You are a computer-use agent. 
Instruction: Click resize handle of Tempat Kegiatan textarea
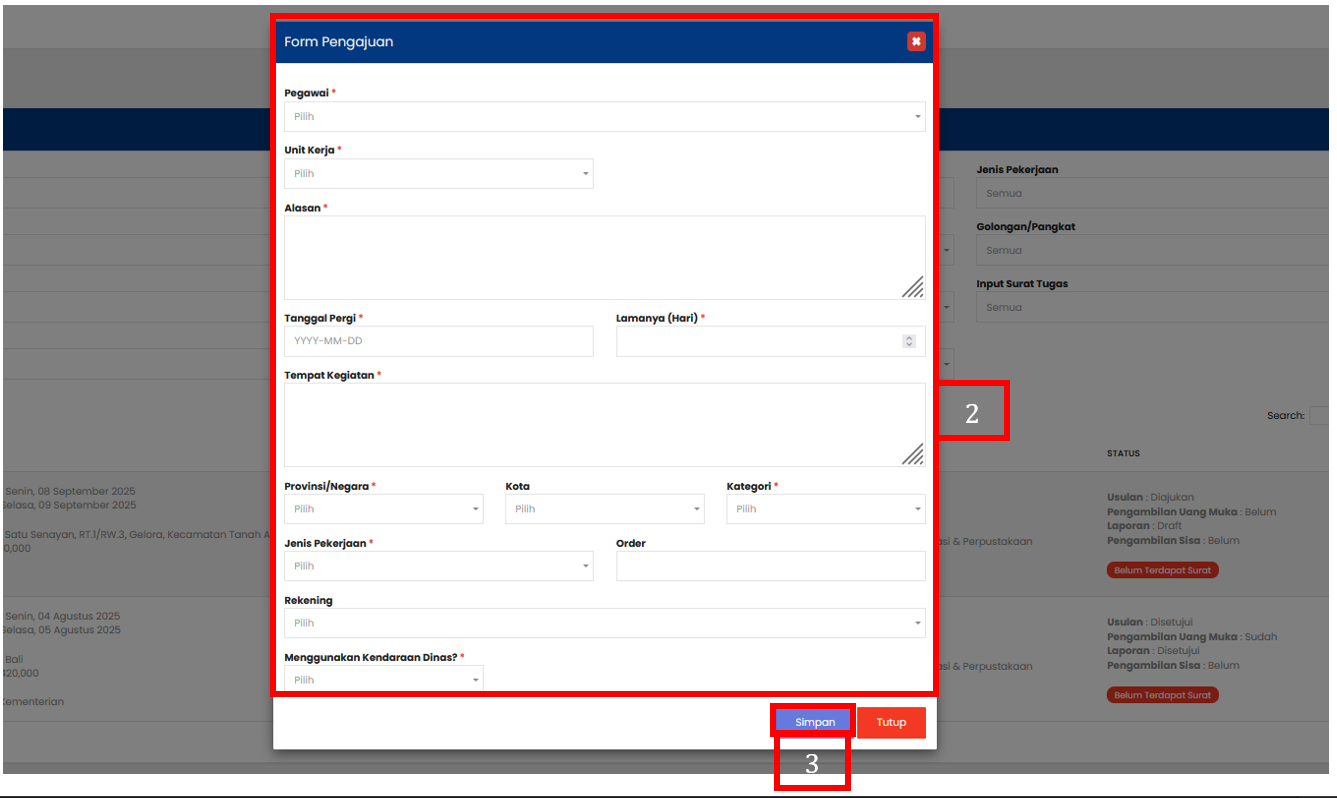913,455
